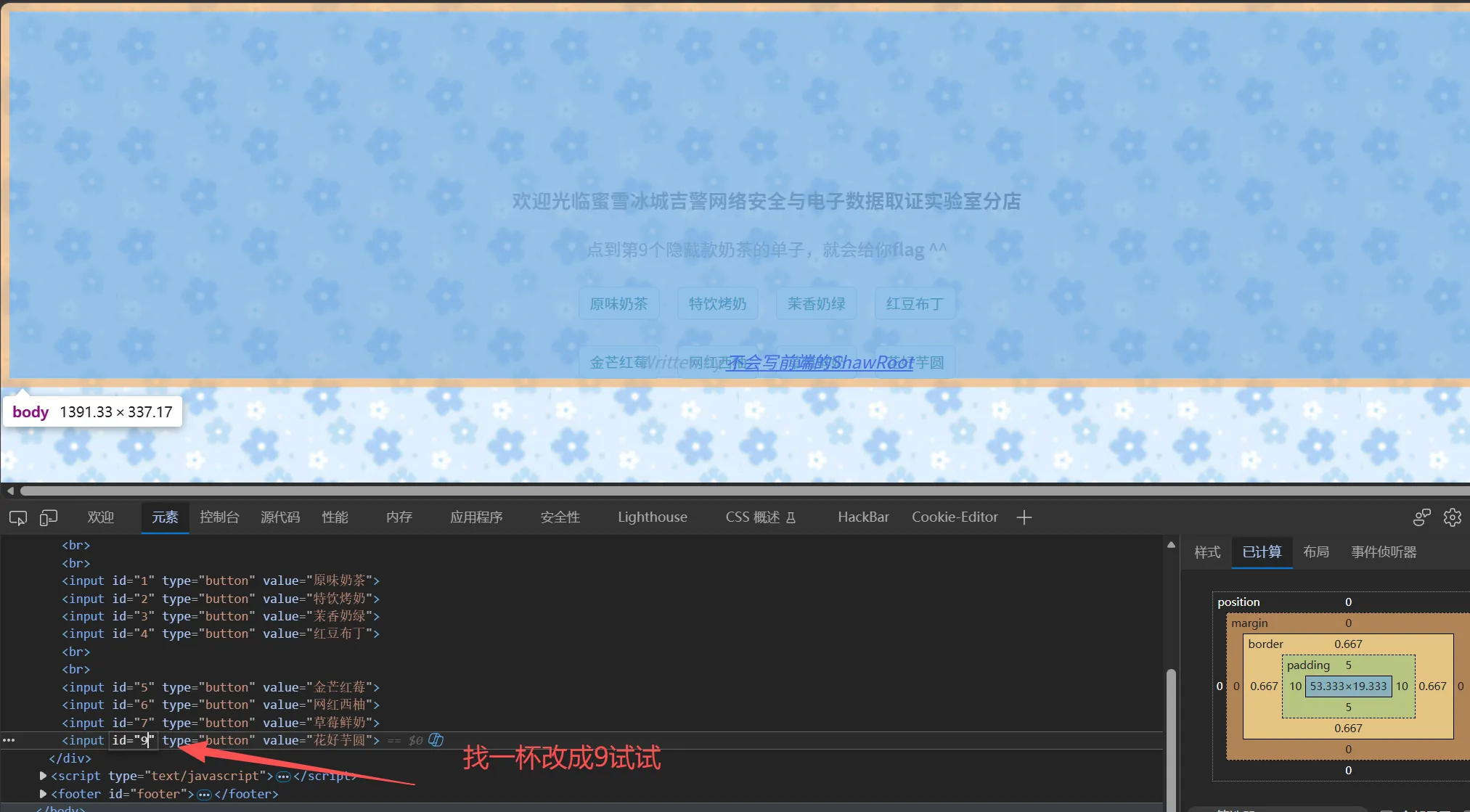Viewport: 1470px width, 812px height.
Task: Switch to the 控制台 tab
Action: (x=219, y=517)
